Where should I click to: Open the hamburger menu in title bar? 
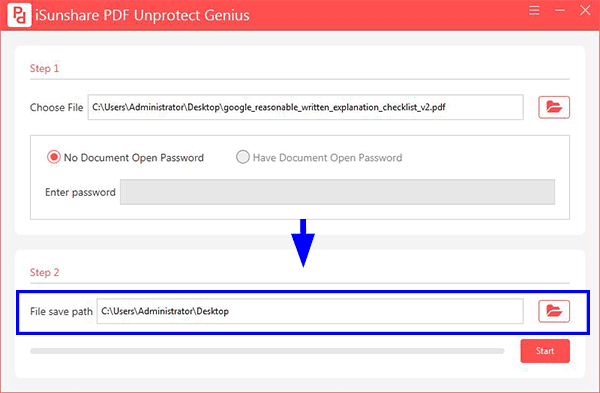coord(534,10)
